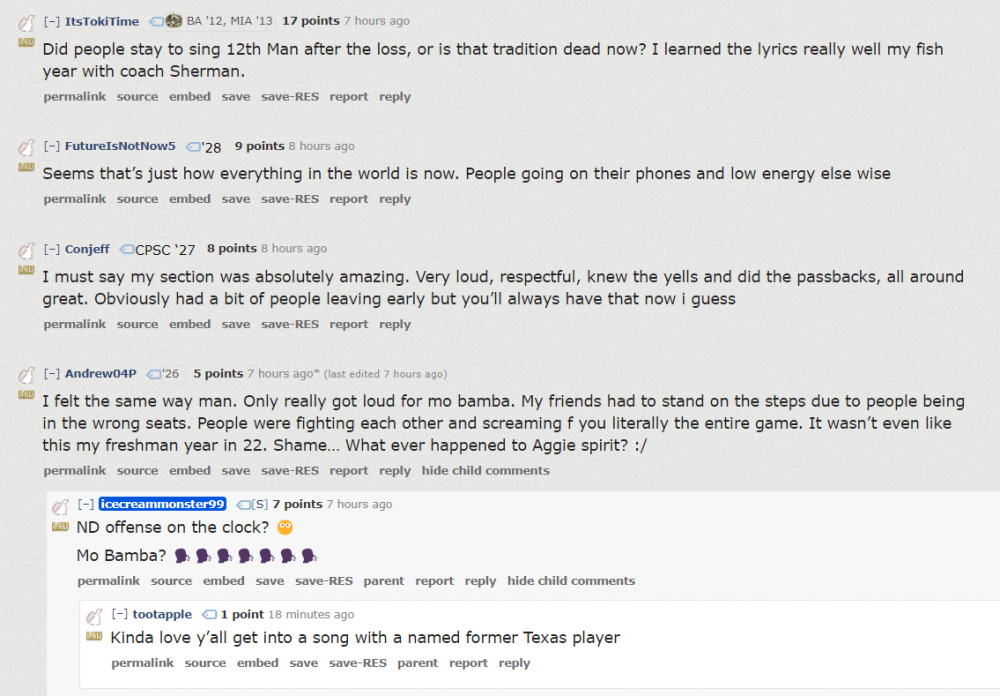Collapse Andrew04P's comment thread
The width and height of the screenshot is (1000, 696).
[x=52, y=374]
